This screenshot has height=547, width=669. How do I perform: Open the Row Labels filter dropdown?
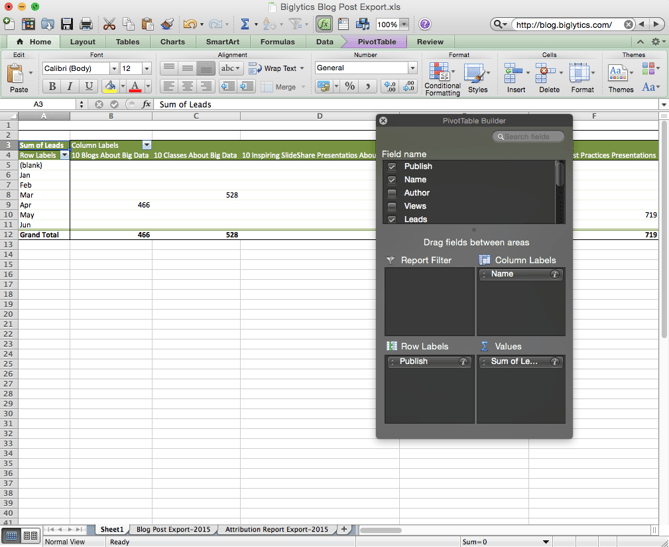(x=65, y=156)
